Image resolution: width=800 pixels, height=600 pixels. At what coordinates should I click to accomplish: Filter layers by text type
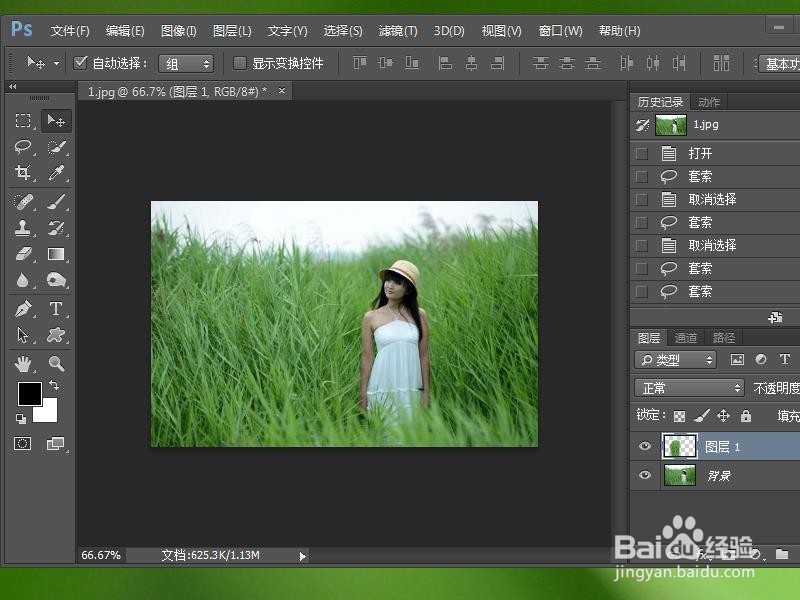785,360
